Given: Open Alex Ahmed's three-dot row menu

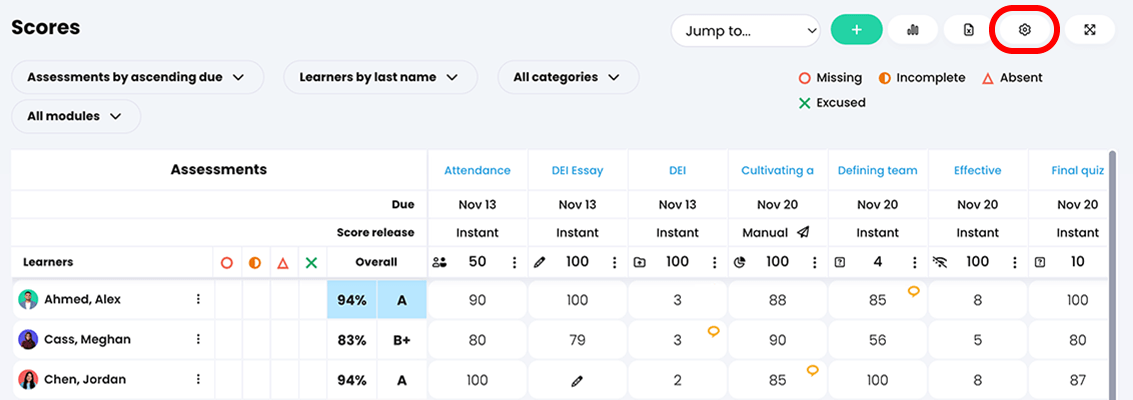Looking at the screenshot, I should click(198, 299).
